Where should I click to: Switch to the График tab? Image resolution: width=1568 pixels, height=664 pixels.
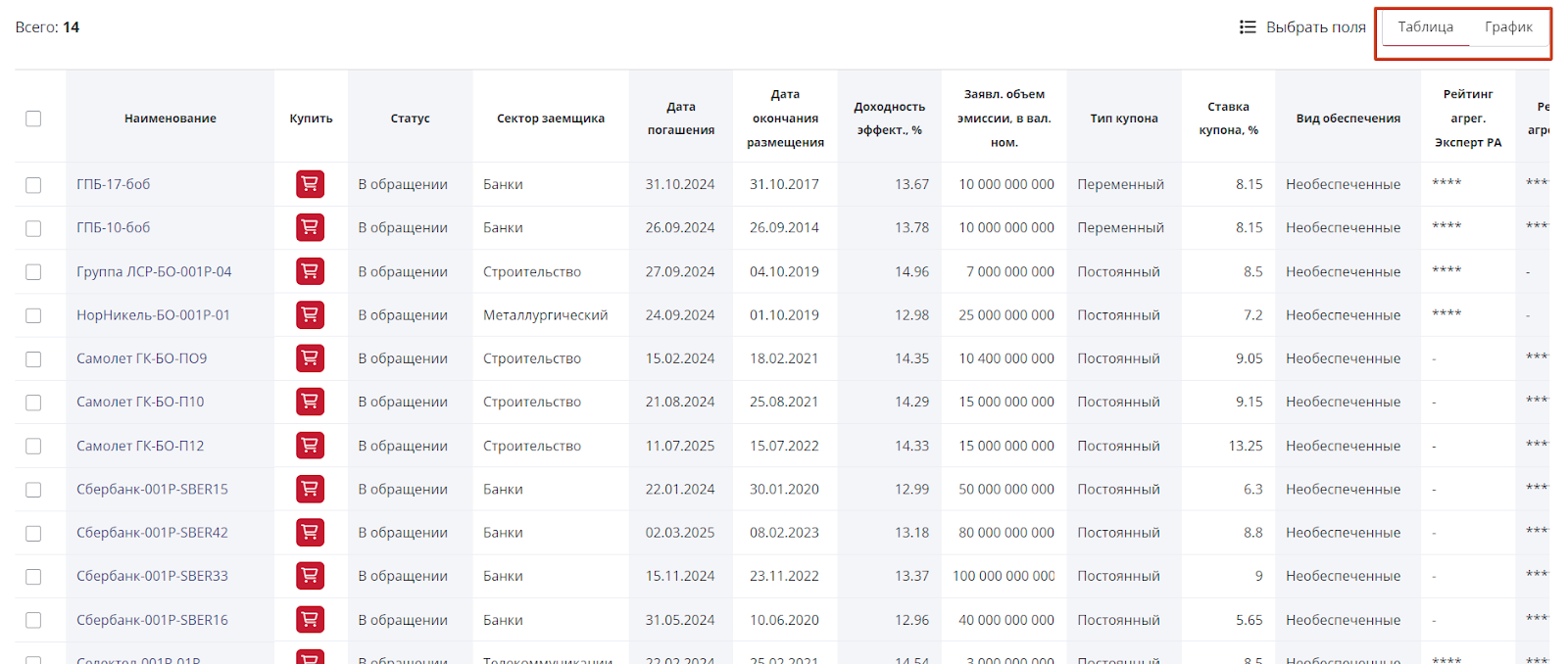click(x=1508, y=27)
